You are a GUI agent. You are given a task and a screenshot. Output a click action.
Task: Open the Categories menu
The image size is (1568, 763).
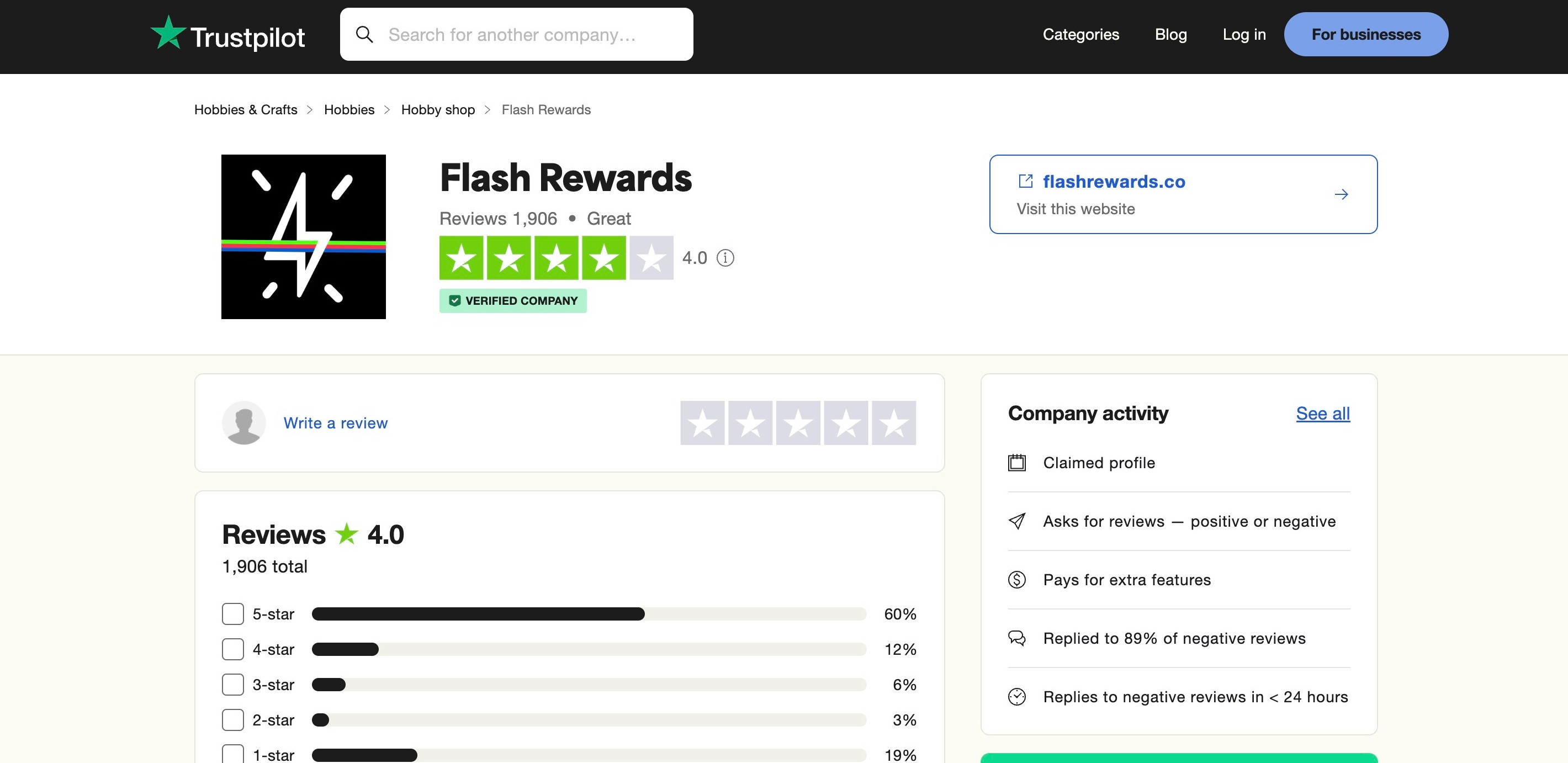point(1081,35)
